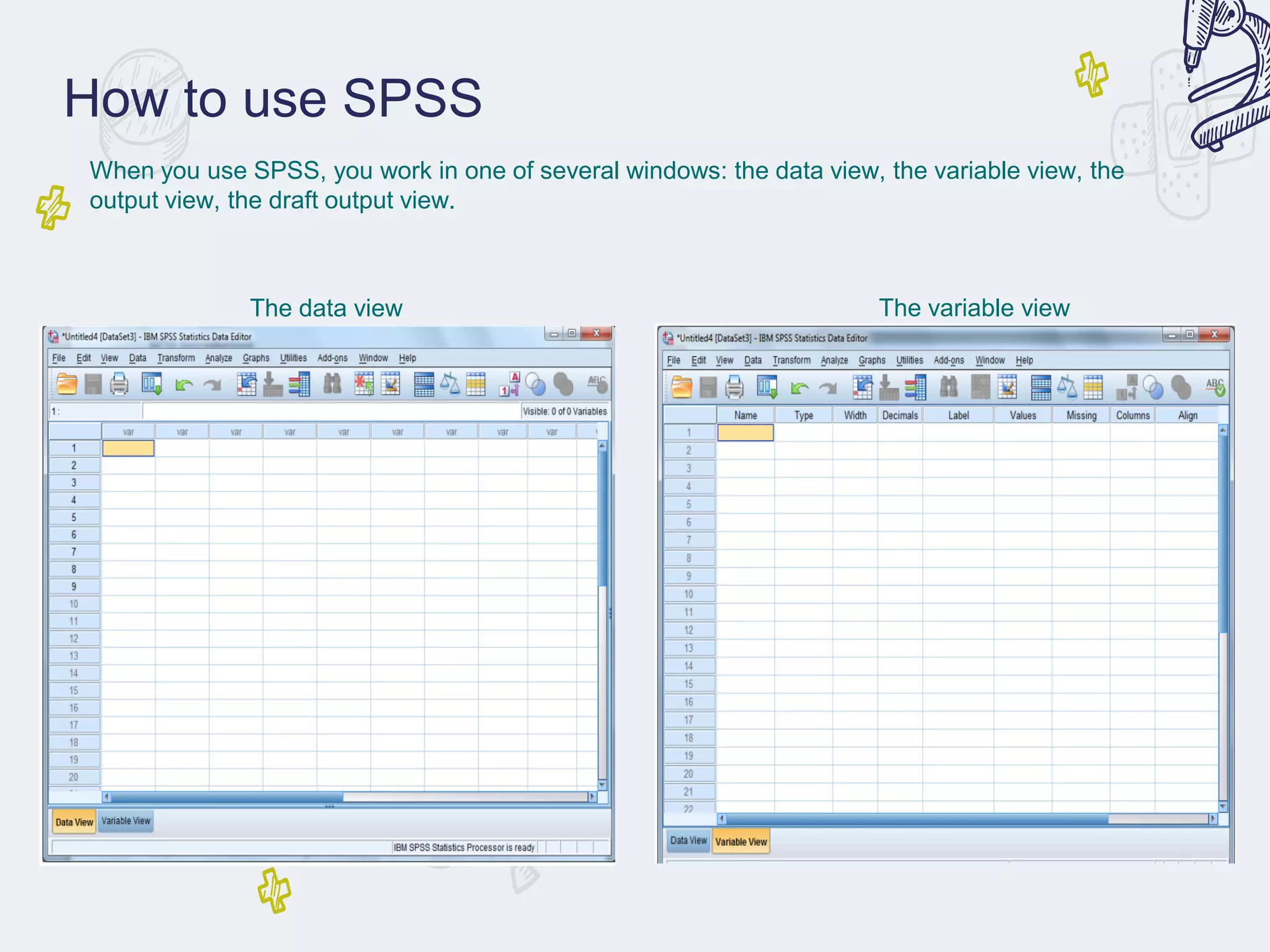This screenshot has height=952, width=1270.
Task: Click Variables icon in data view toolbar
Action: 300,384
